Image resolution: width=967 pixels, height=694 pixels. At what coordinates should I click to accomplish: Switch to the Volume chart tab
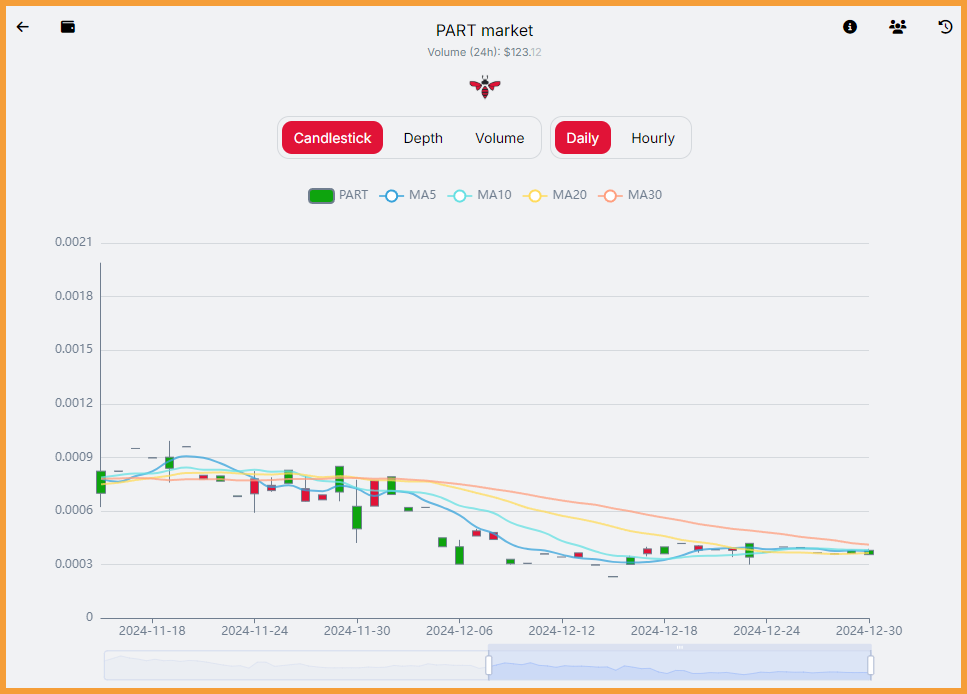(500, 138)
